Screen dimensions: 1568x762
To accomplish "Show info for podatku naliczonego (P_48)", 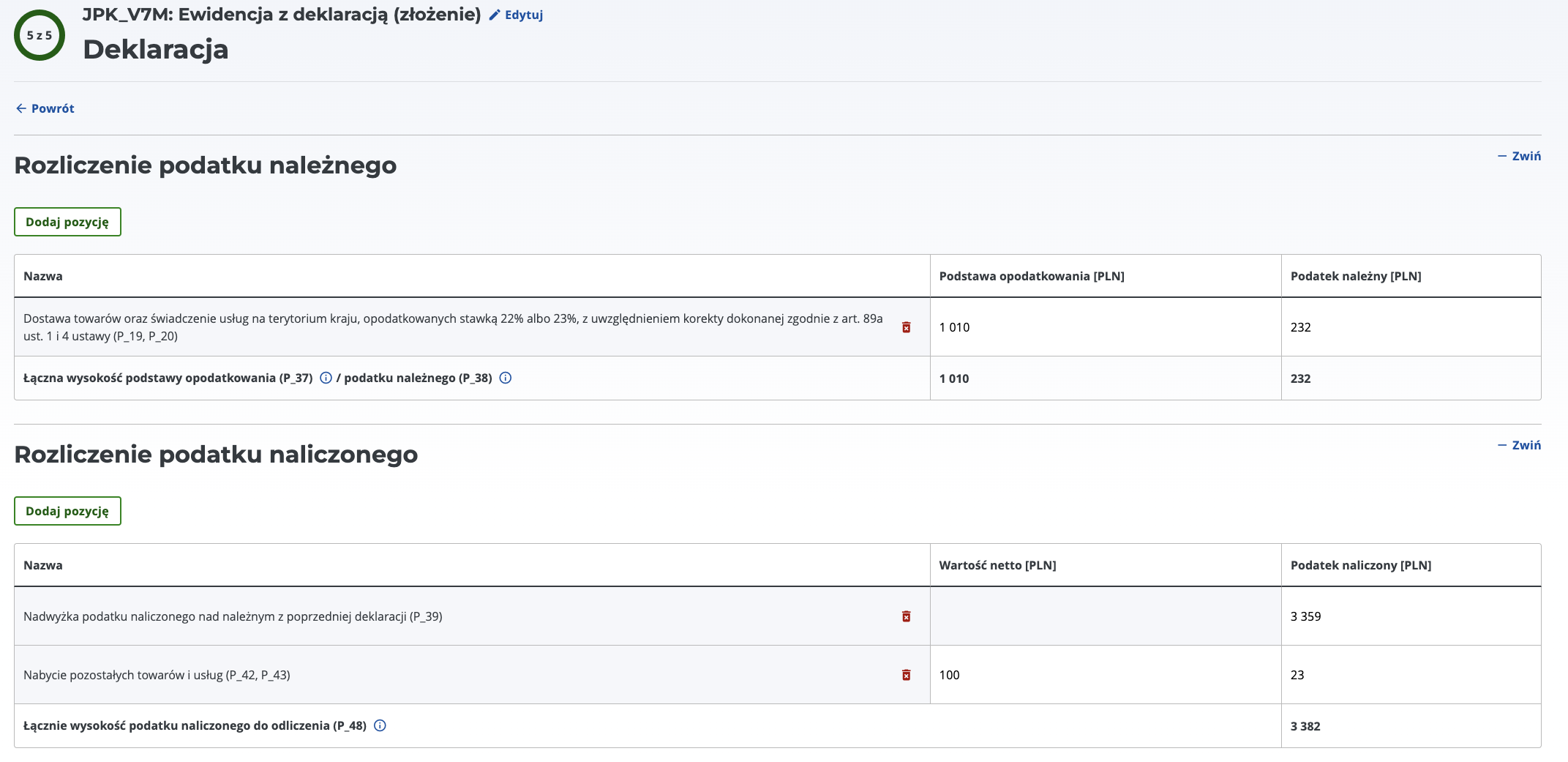I will point(380,725).
